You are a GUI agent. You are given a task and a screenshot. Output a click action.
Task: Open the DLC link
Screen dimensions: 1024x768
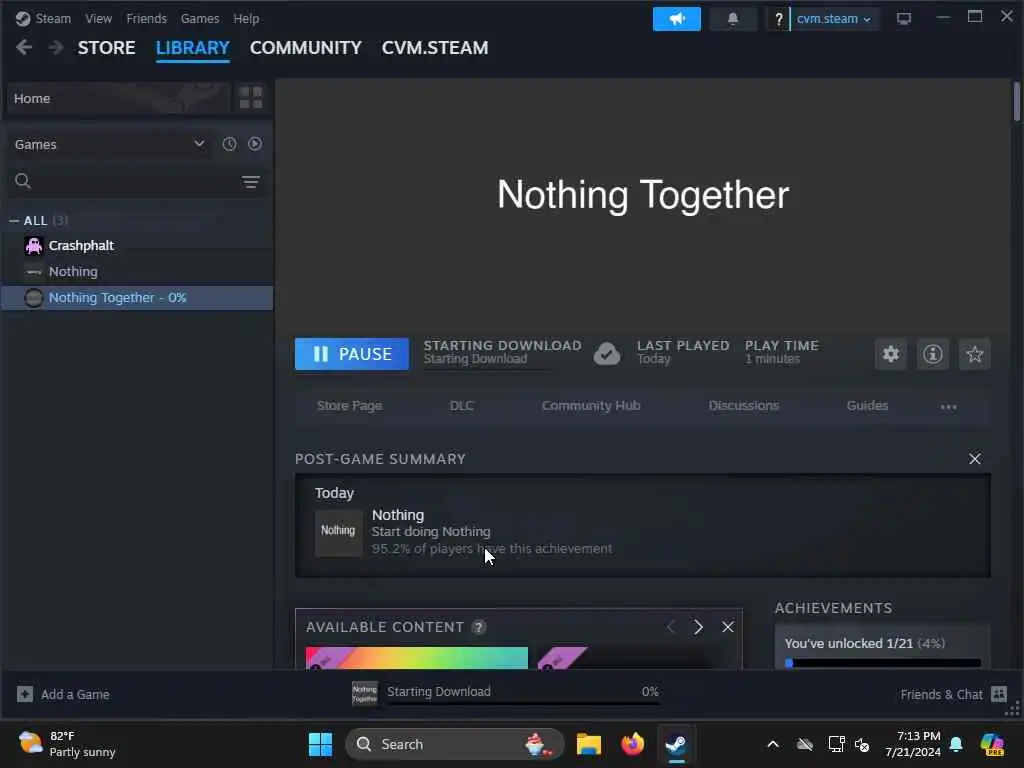click(462, 406)
